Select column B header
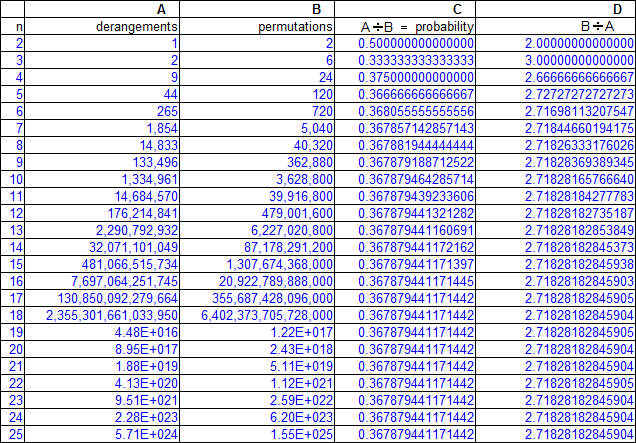Viewport: 636px width, 443px height. tap(257, 9)
